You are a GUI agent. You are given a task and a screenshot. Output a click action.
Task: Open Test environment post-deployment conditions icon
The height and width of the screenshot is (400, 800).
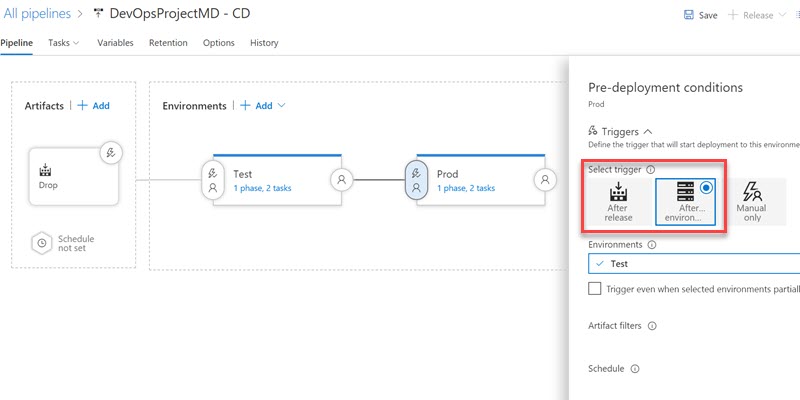coord(341,180)
